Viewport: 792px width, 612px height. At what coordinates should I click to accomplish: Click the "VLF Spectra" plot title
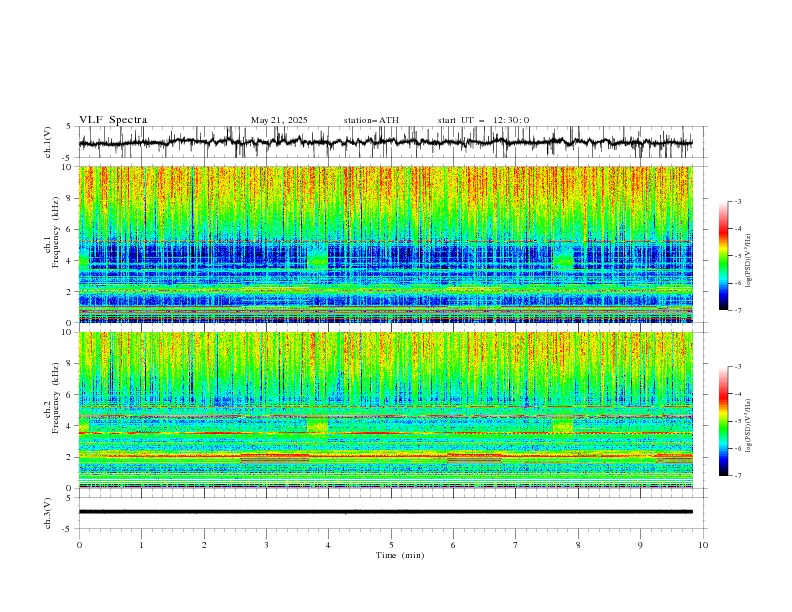click(113, 120)
